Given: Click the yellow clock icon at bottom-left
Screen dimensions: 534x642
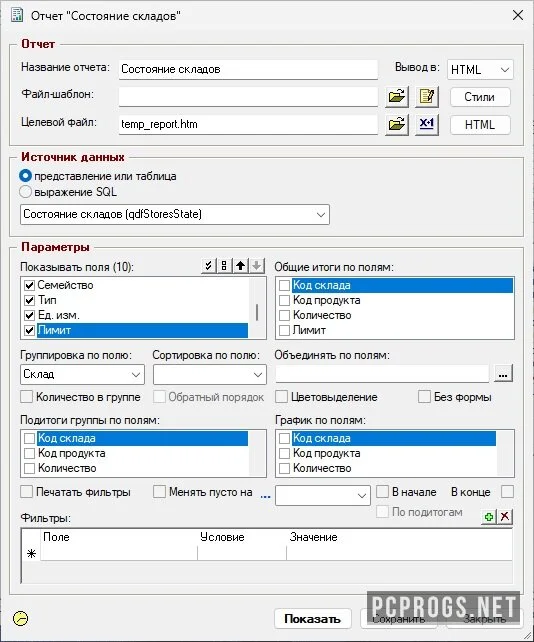Looking at the screenshot, I should [x=20, y=618].
